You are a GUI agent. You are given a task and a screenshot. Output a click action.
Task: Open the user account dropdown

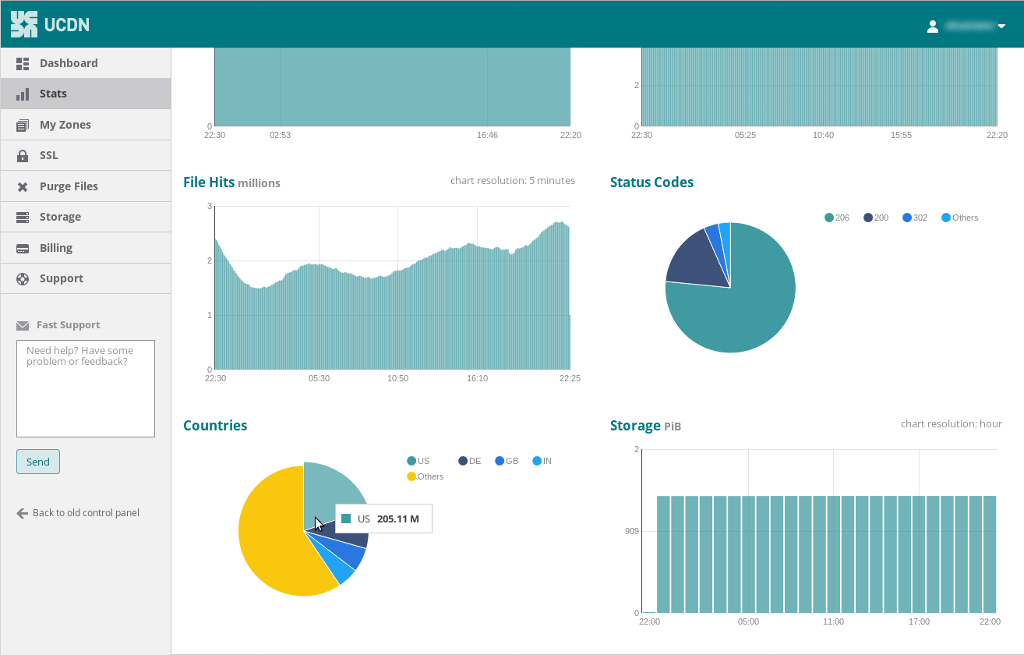(x=966, y=26)
